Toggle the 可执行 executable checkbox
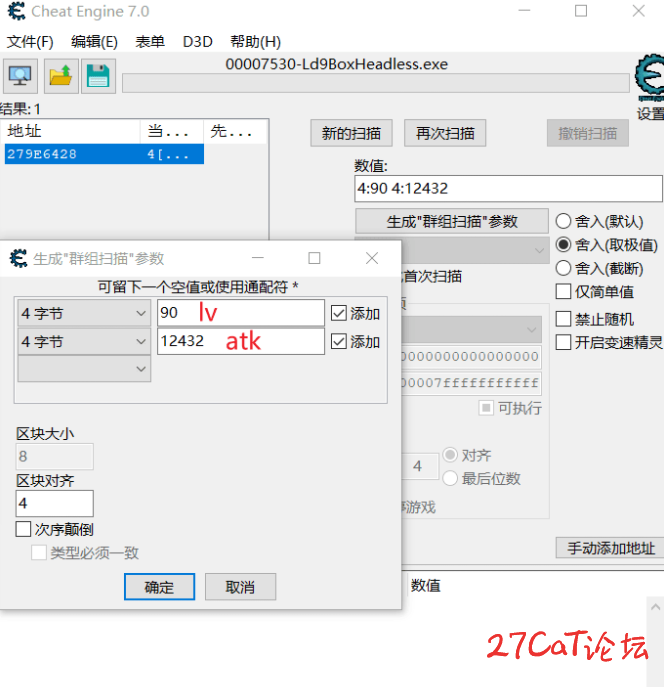Image resolution: width=664 pixels, height=687 pixels. point(486,408)
